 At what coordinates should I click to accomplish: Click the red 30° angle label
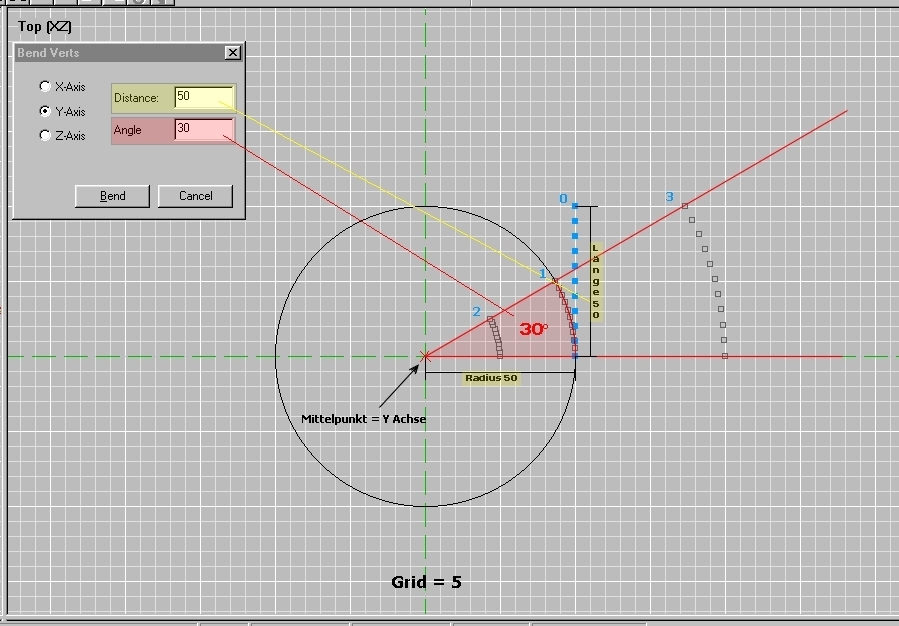pyautogui.click(x=533, y=329)
